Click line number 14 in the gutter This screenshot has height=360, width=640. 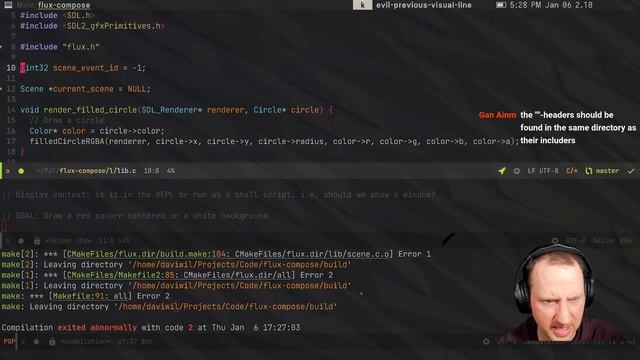(x=11, y=110)
